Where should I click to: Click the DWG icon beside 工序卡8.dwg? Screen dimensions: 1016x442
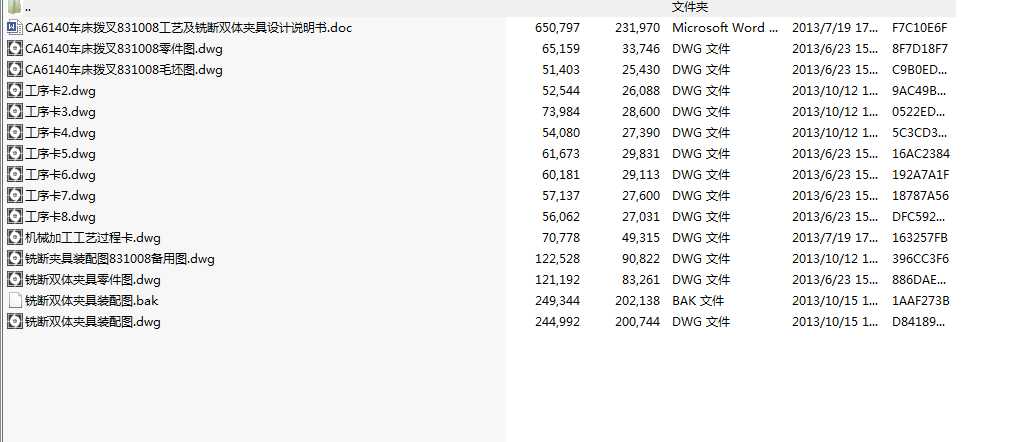tap(14, 217)
